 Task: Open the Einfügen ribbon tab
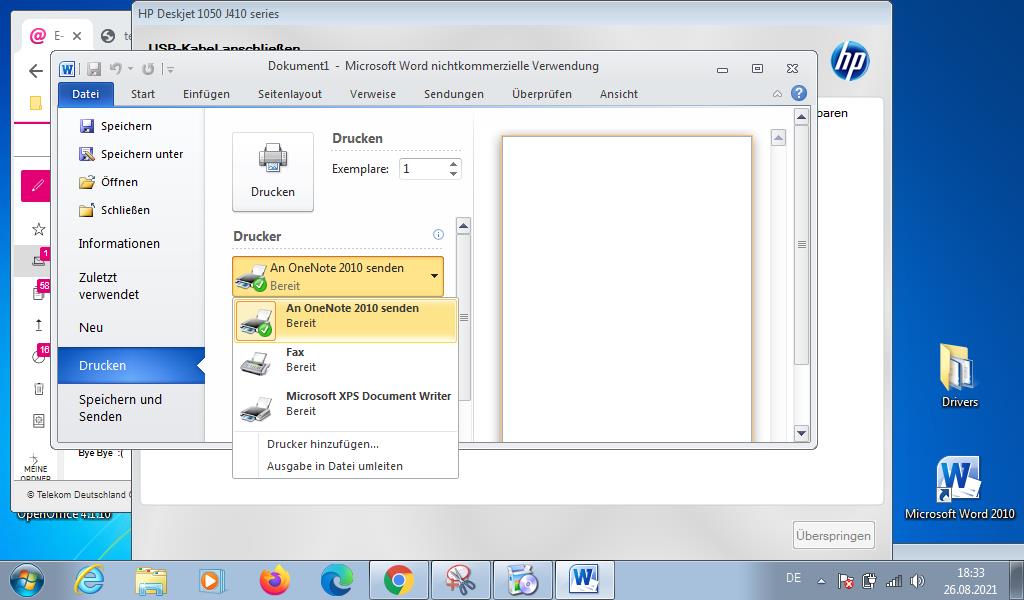[206, 94]
